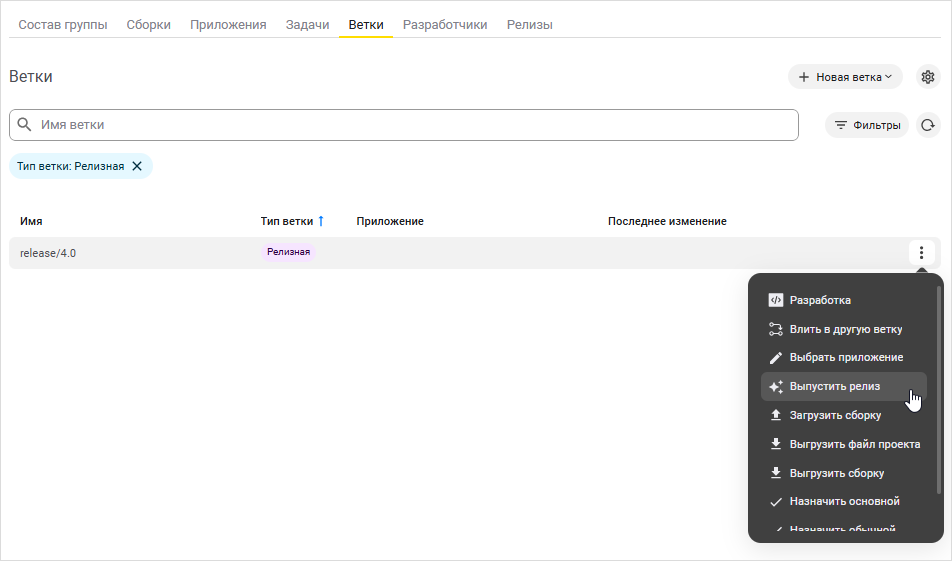Click the code icon beside Разработка
The height and width of the screenshot is (561, 952).
775,300
